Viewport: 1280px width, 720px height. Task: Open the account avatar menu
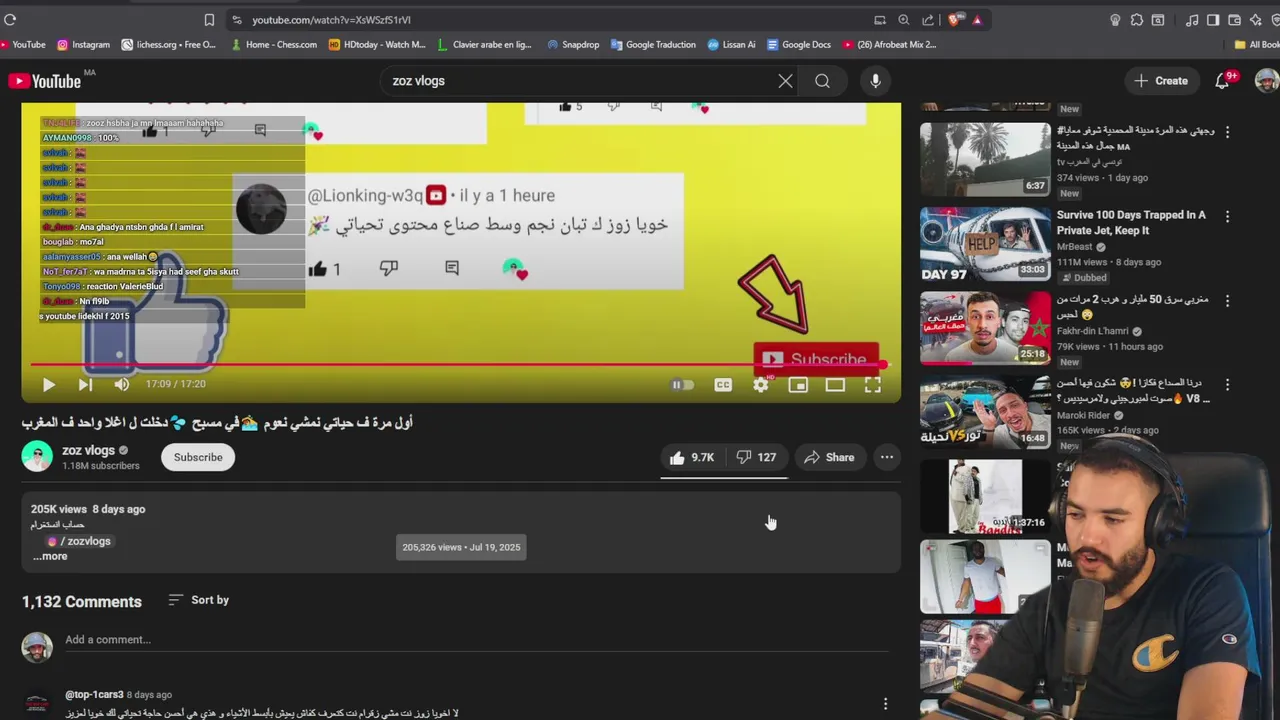(1266, 81)
